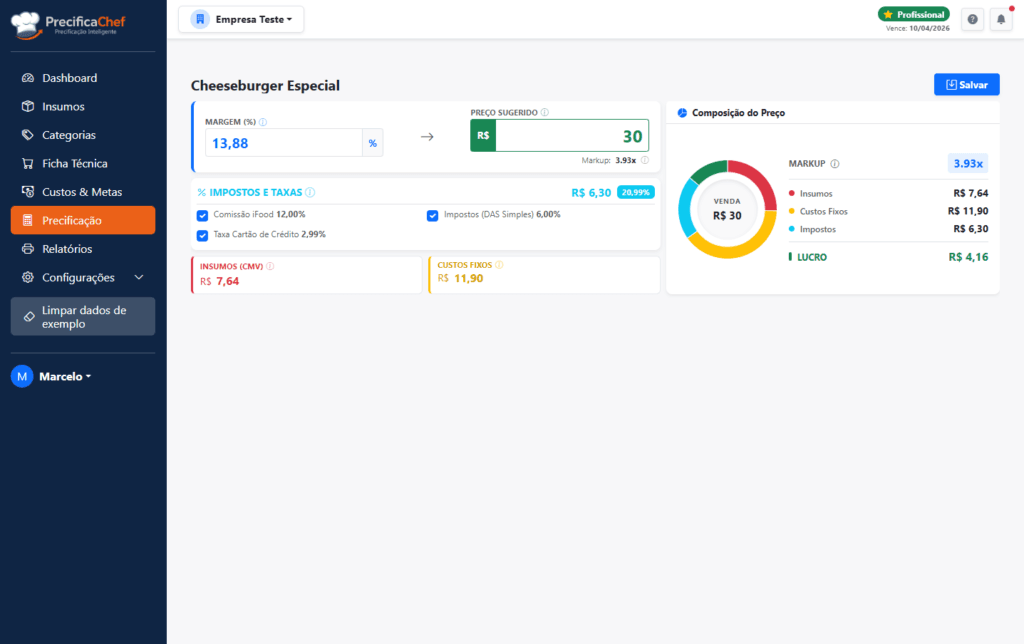Screen dimensions: 1024x644
Task: Click the Empresa Teste building icon
Action: [x=200, y=20]
